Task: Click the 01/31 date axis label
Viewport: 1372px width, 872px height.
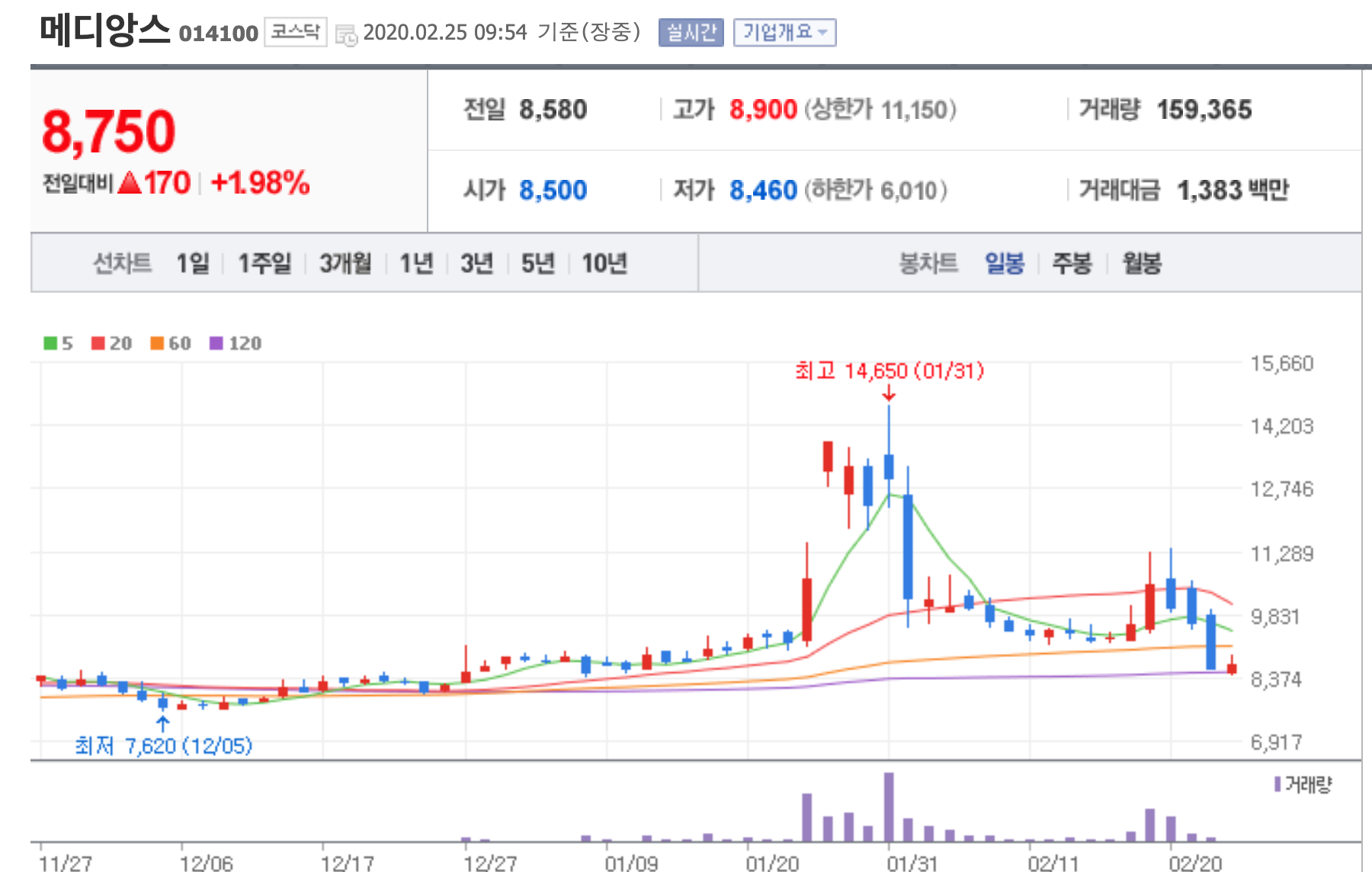Action: tap(912, 863)
